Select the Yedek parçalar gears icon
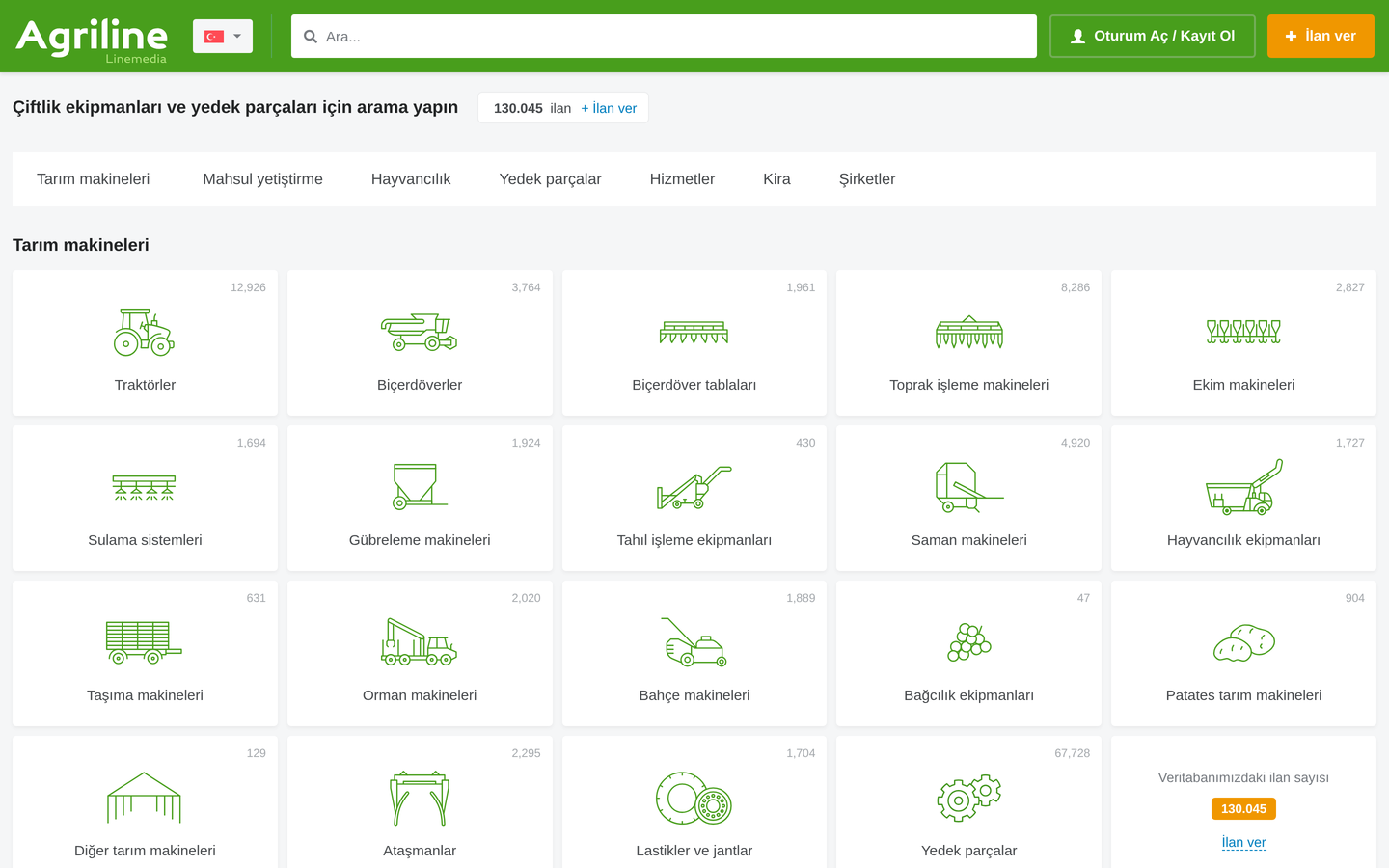The width and height of the screenshot is (1389, 868). [969, 798]
